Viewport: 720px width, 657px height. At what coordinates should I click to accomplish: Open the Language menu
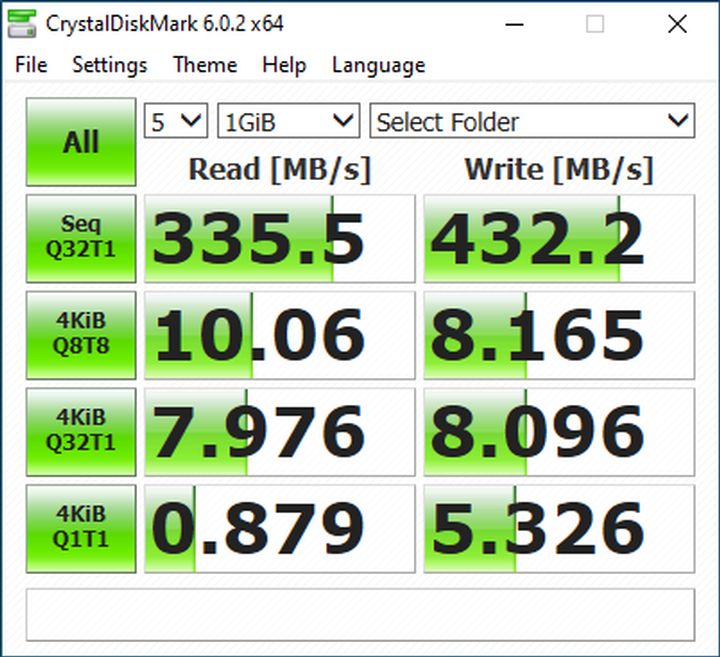(x=378, y=65)
